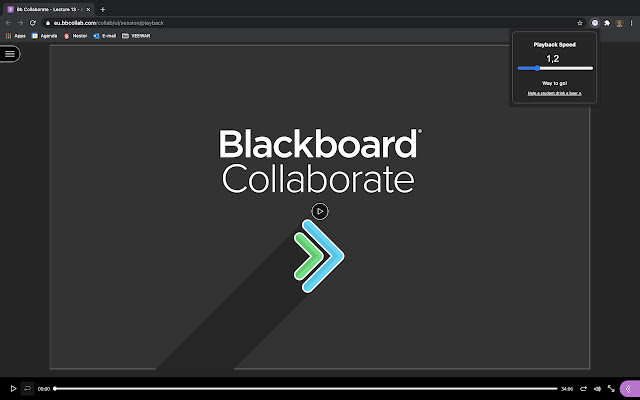
Task: Click the center play overlay on the video
Action: pyautogui.click(x=320, y=211)
